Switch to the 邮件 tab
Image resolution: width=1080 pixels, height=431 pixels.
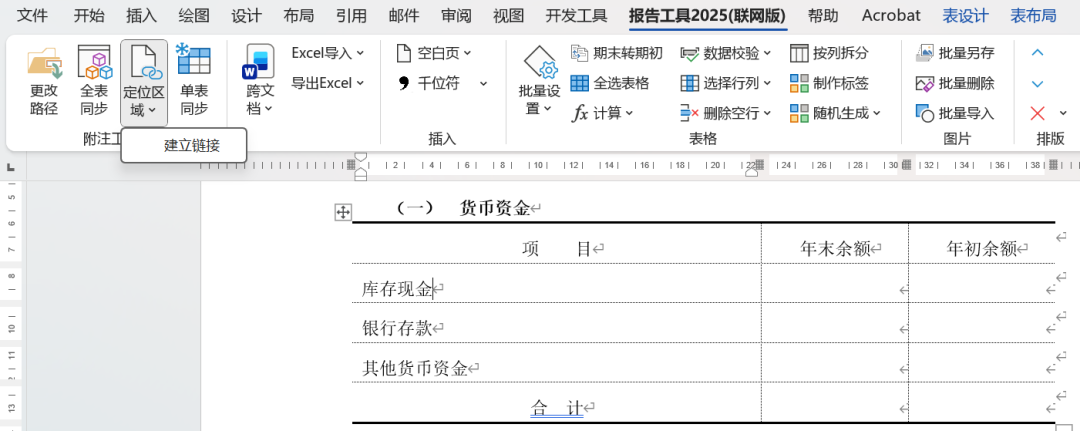[404, 15]
